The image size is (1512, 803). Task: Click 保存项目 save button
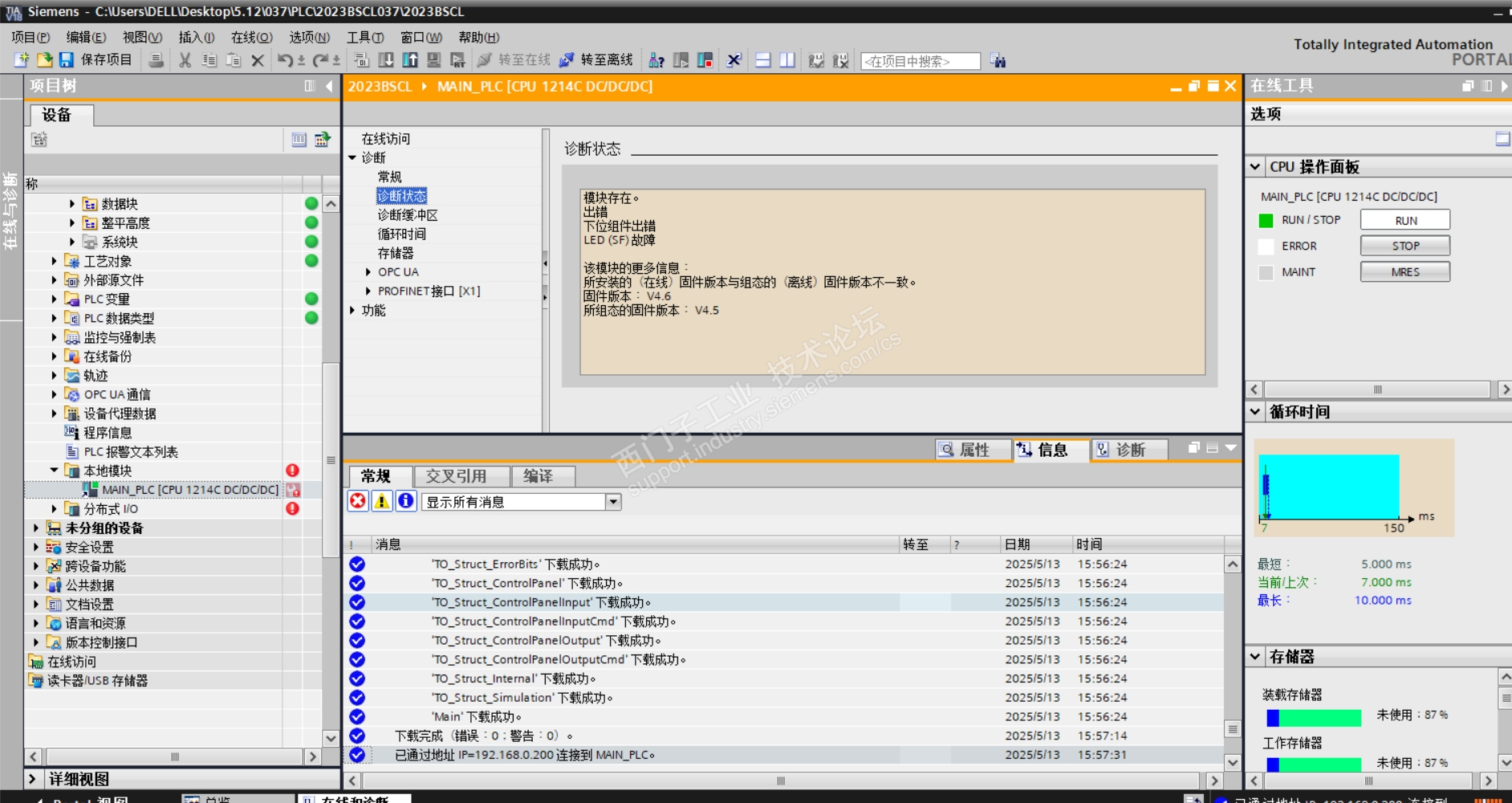click(x=97, y=60)
